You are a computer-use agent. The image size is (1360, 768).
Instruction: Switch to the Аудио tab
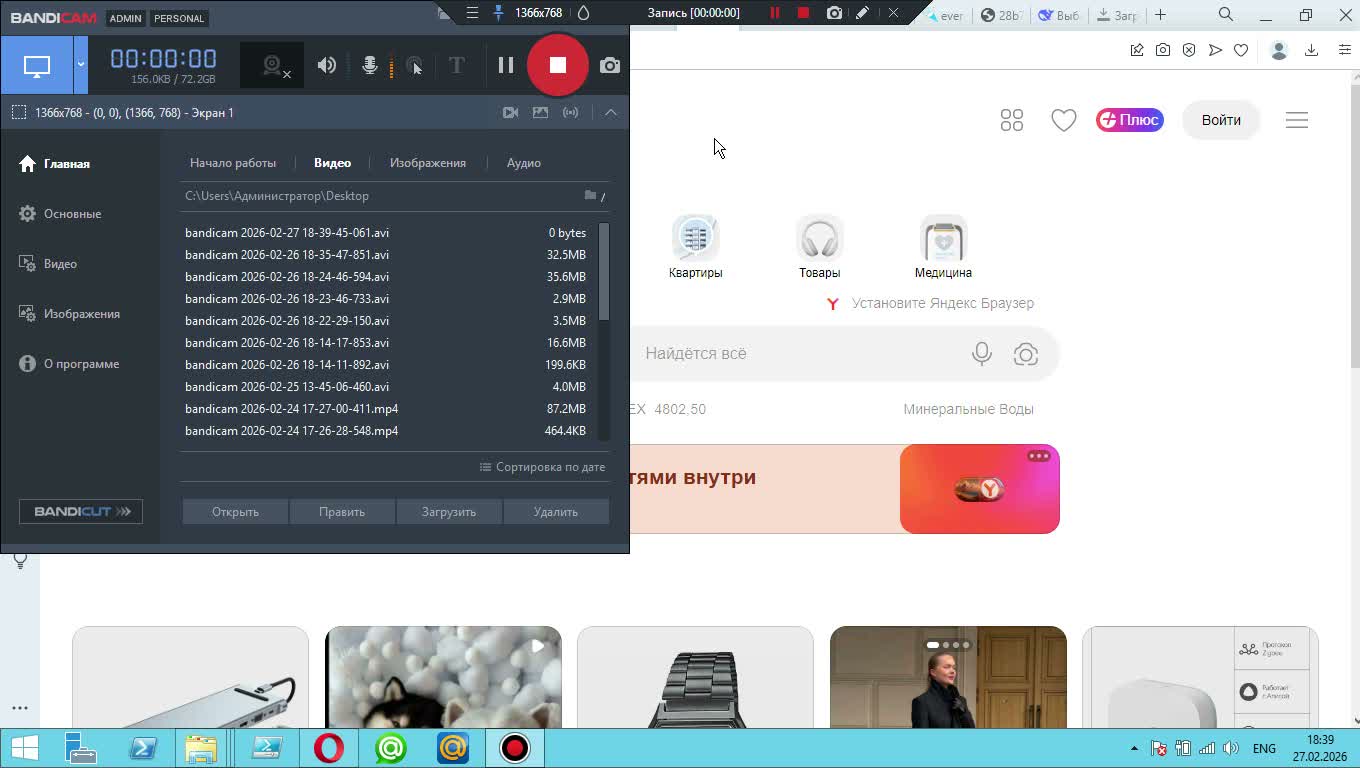pos(523,163)
